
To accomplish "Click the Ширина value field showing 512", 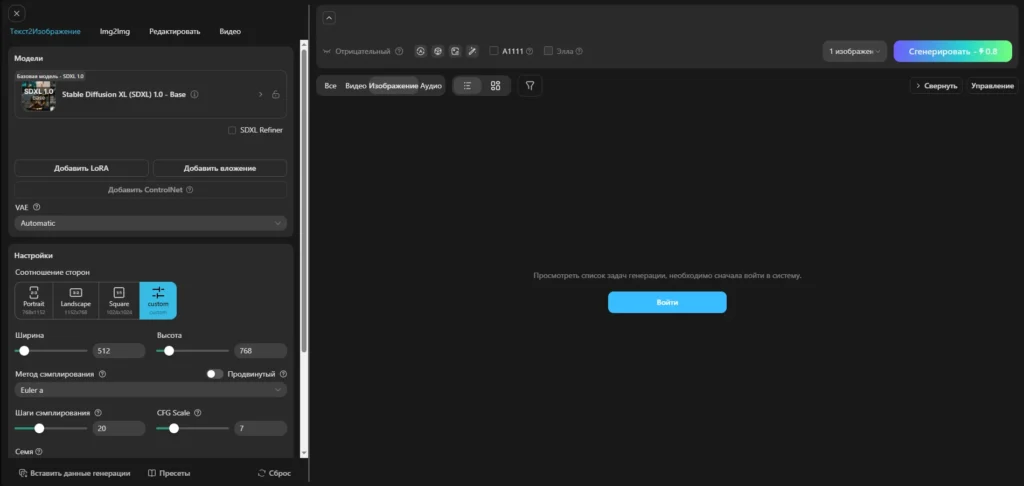I will (x=119, y=351).
